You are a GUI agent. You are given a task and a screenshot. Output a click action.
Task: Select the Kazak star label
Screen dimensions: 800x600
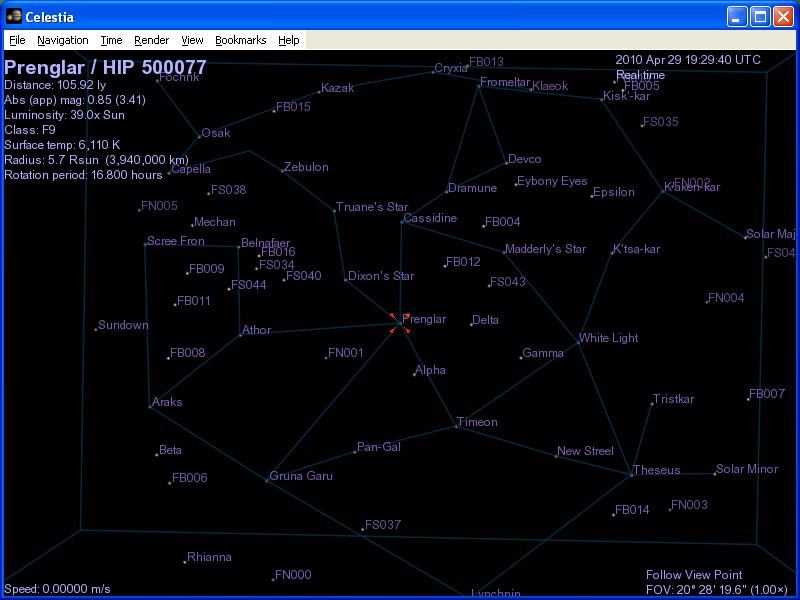337,88
